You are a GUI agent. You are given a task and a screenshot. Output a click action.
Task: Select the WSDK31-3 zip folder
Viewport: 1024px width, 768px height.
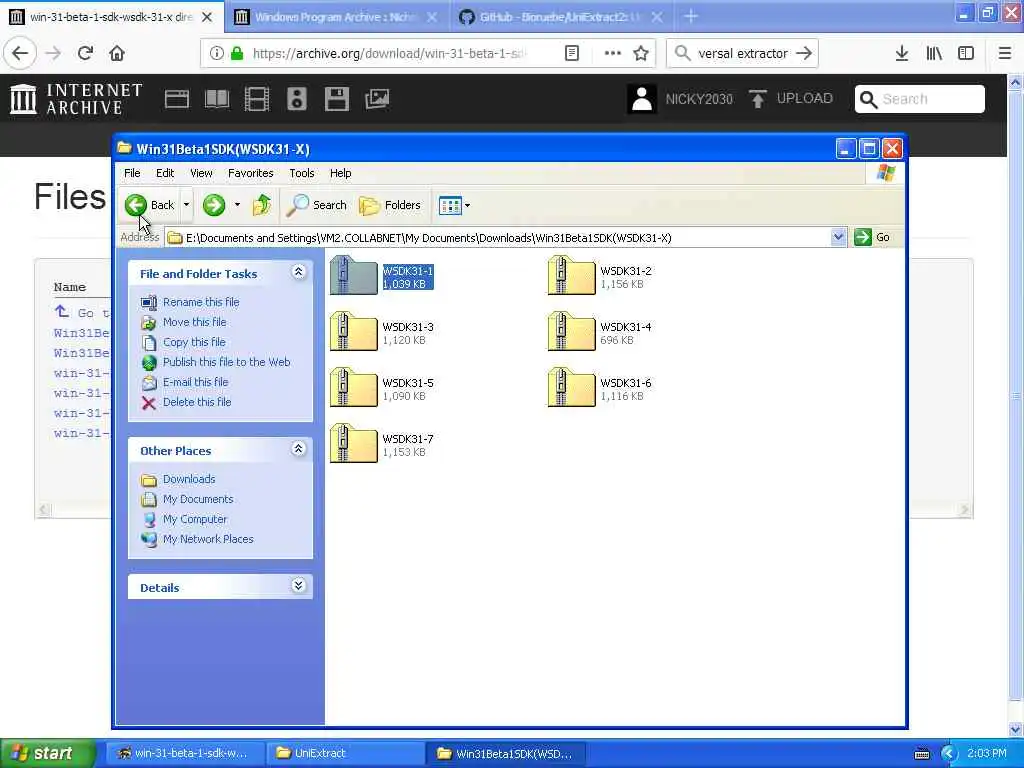tap(381, 332)
